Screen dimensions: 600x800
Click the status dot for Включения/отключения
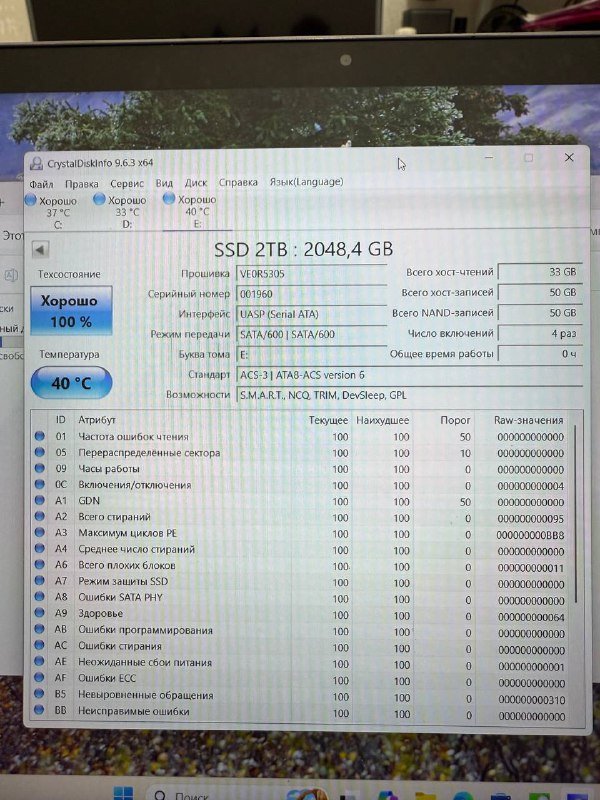(x=39, y=484)
